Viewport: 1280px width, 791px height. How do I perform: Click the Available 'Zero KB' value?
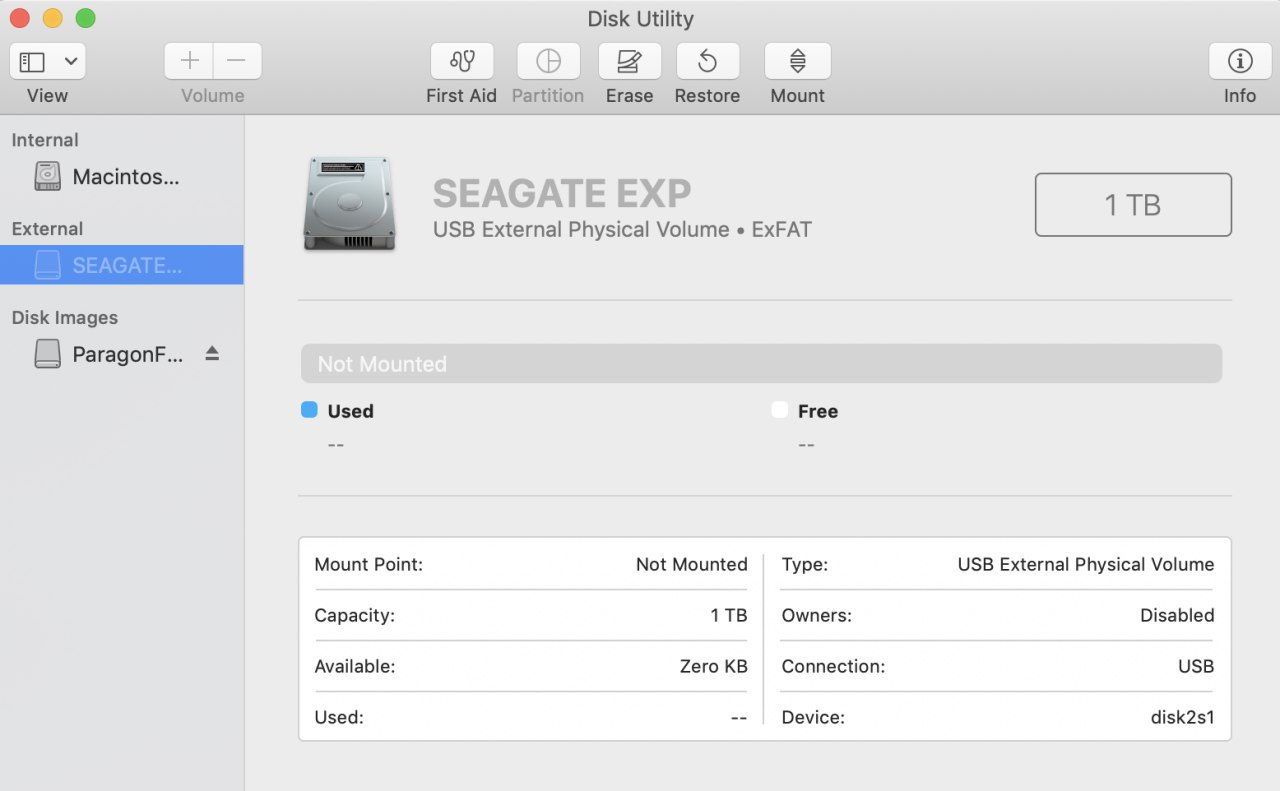pyautogui.click(x=714, y=666)
